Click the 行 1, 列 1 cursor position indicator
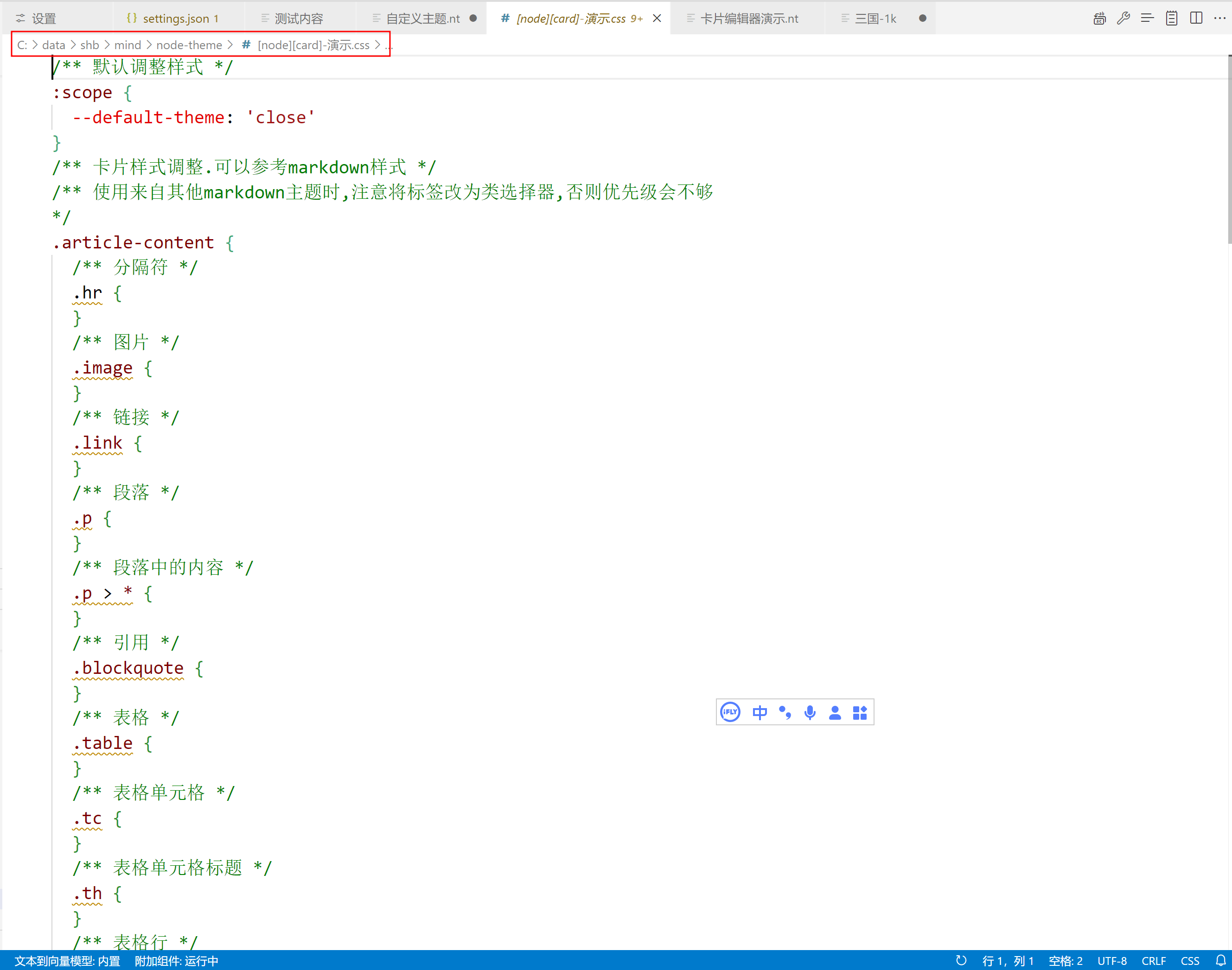The height and width of the screenshot is (970, 1232). [x=1008, y=960]
